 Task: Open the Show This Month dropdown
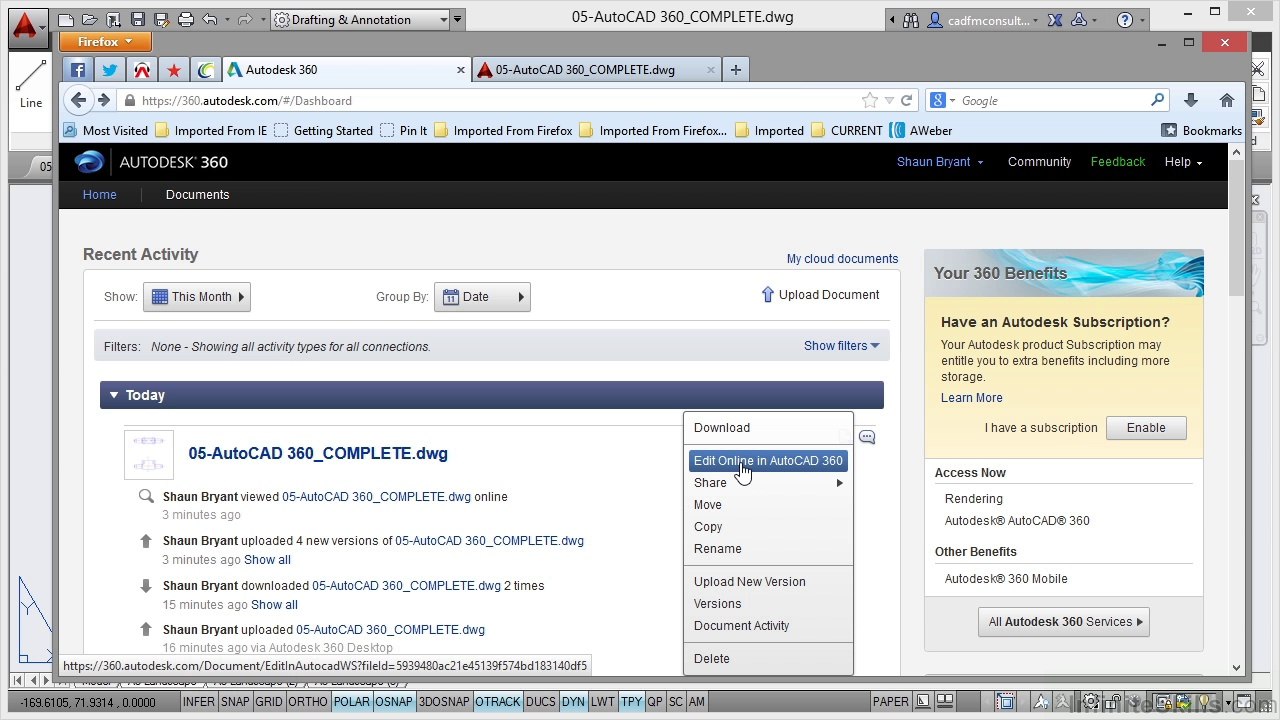pos(197,297)
